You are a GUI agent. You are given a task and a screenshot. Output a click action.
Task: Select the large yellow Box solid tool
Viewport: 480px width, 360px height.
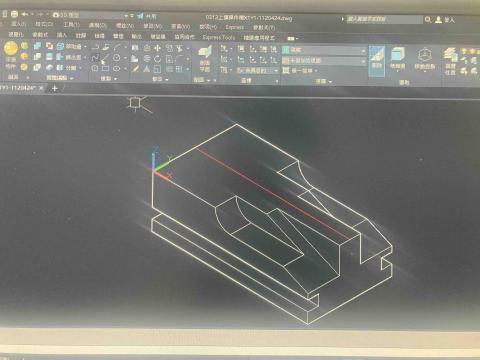tap(11, 49)
